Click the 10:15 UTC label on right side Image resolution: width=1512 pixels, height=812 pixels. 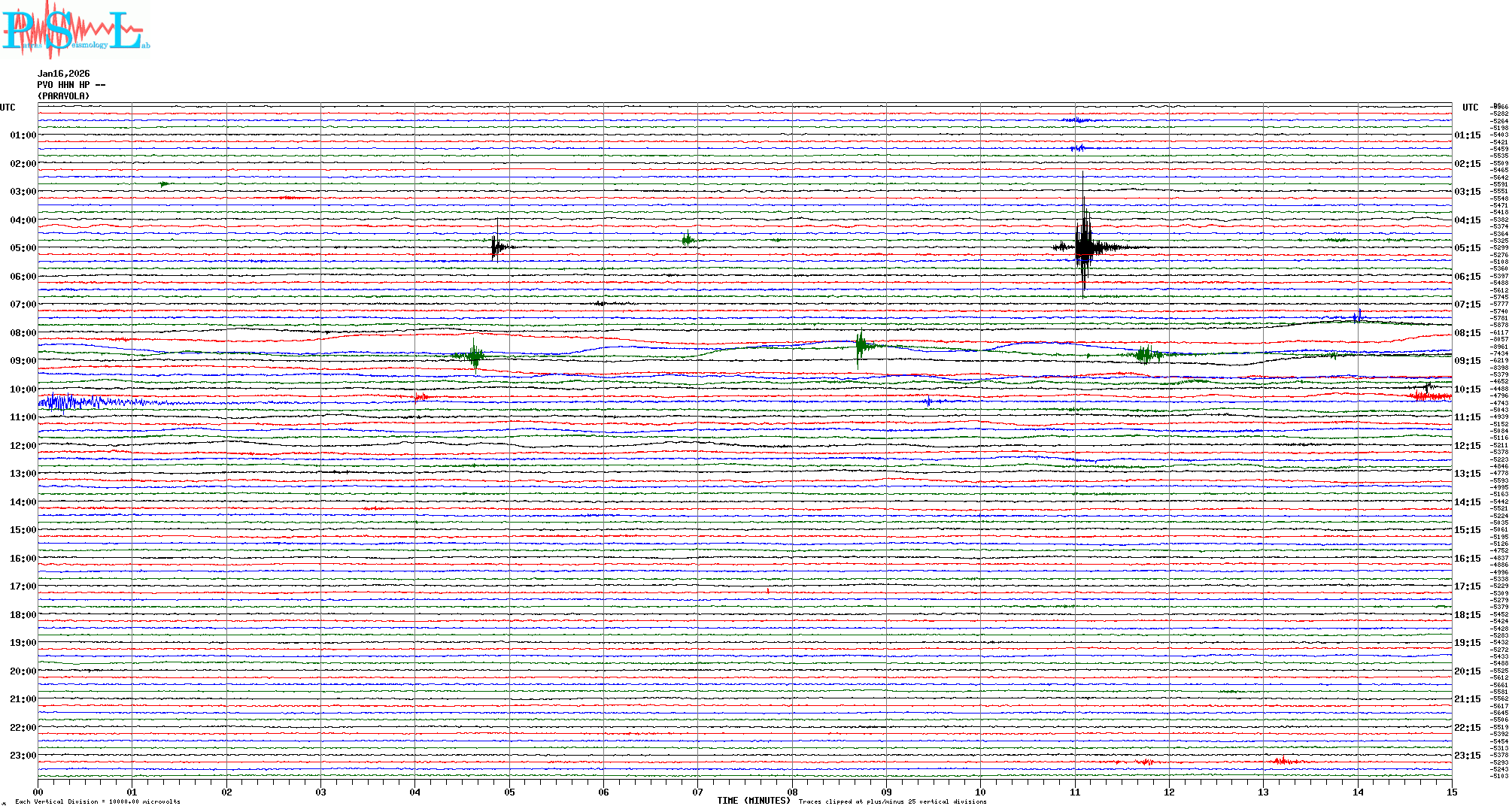click(1467, 389)
